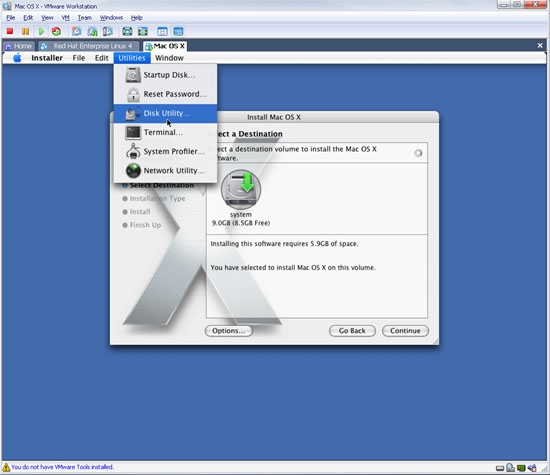Screen dimensions: 550x475
Task: Click the Show Console View toolbar icon
Action: (x=162, y=32)
